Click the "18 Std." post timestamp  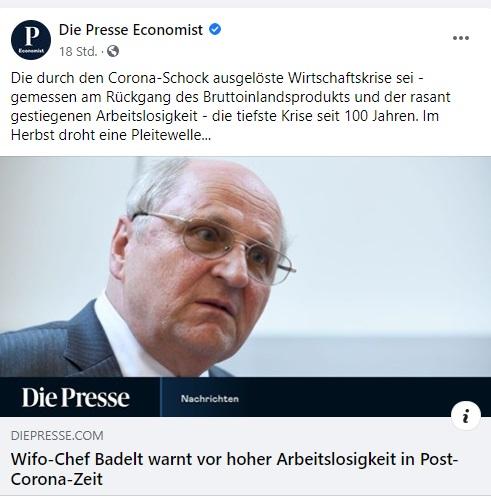[x=78, y=52]
